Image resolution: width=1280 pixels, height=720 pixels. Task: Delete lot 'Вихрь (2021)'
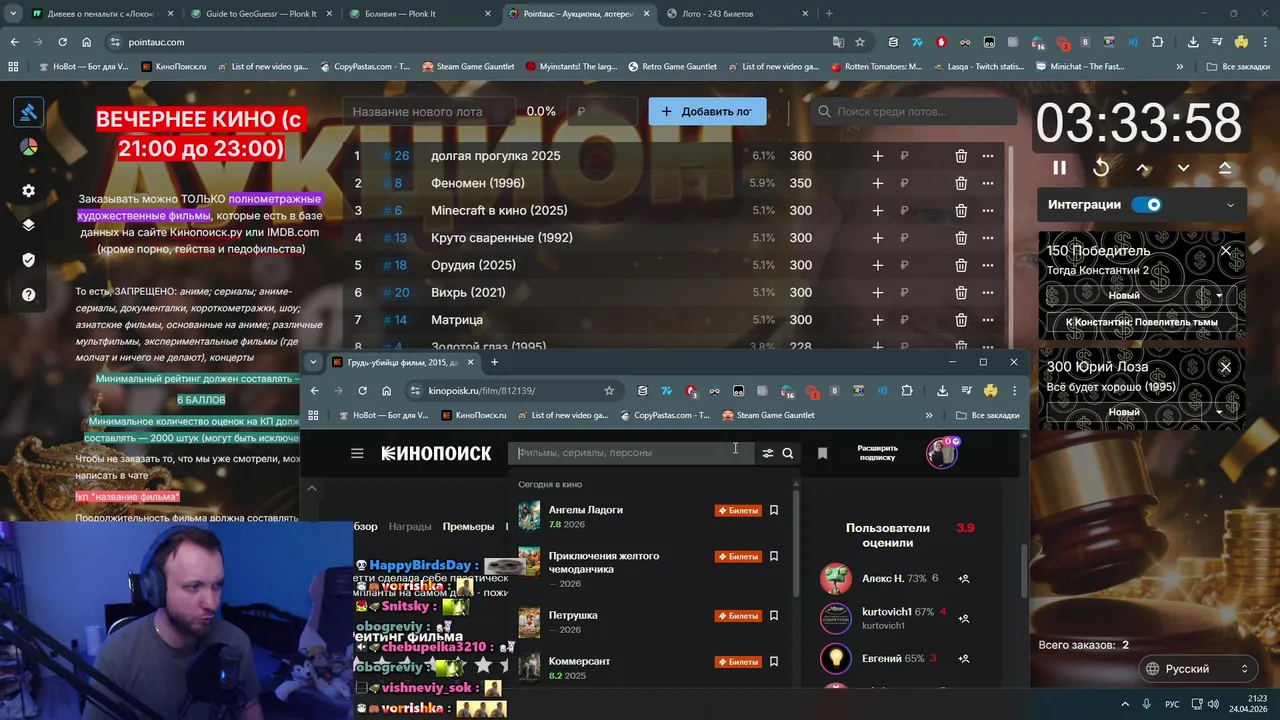tap(961, 293)
